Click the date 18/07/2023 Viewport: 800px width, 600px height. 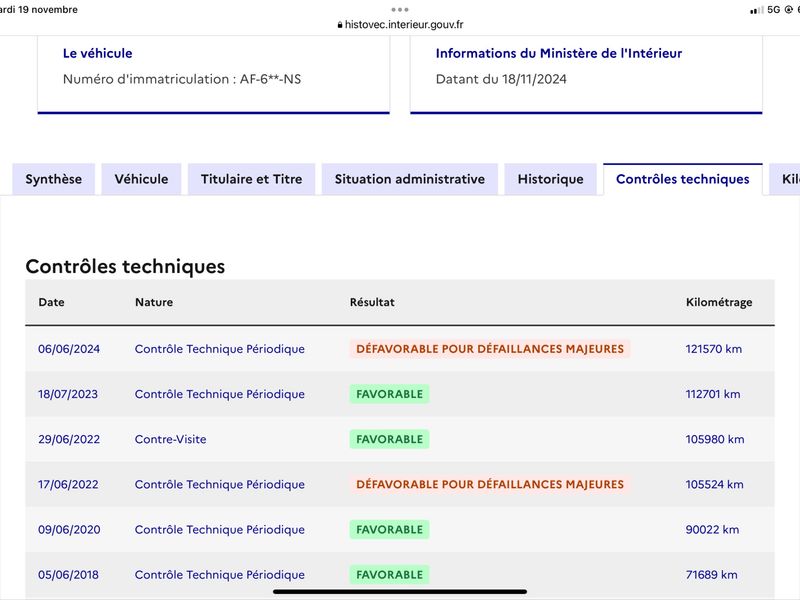(x=68, y=394)
